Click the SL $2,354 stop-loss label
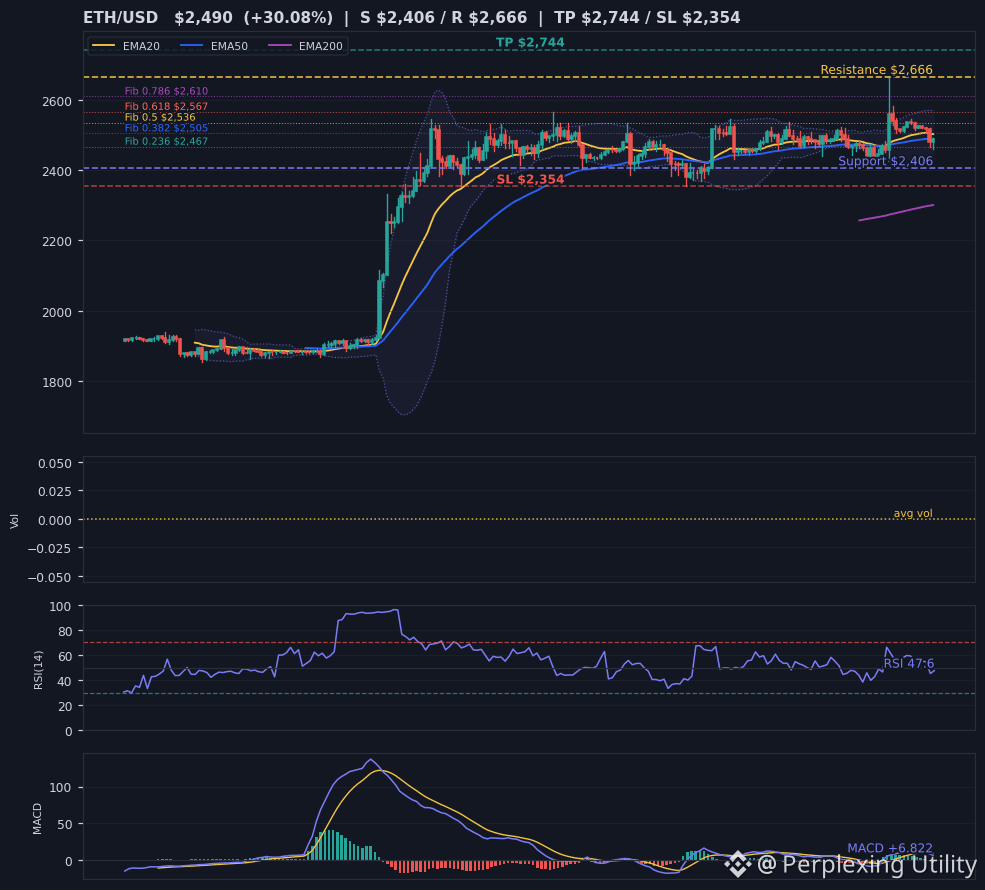Viewport: 985px width, 890px height. [530, 180]
